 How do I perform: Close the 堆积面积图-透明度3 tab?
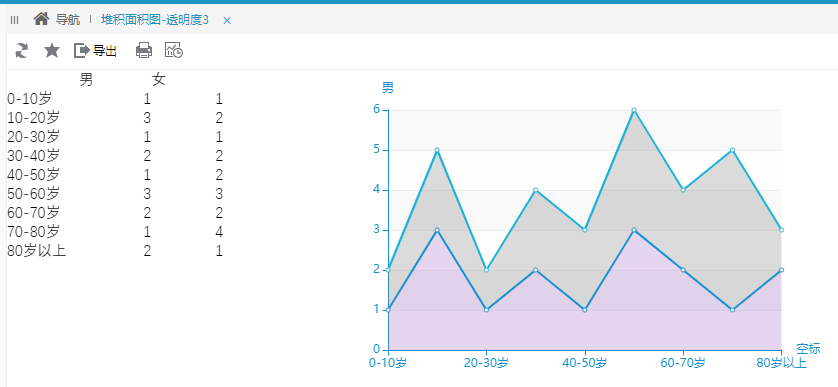227,20
